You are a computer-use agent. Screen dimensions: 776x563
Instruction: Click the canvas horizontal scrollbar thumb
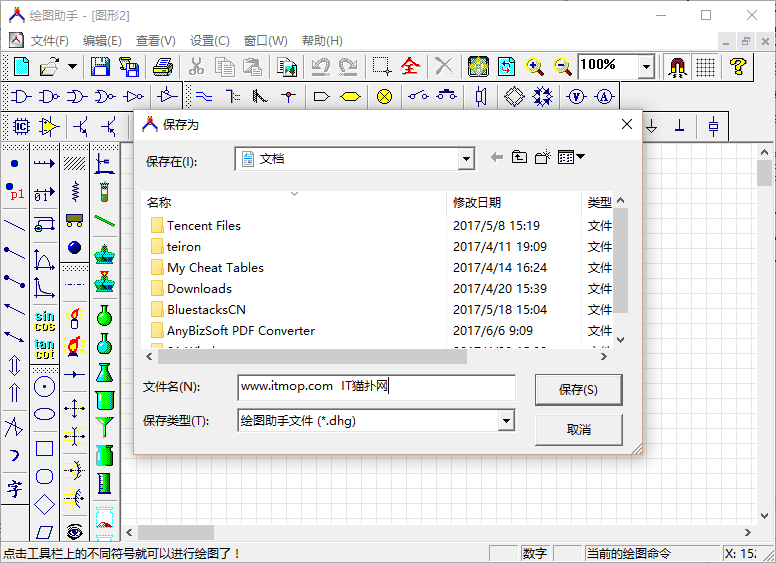176,532
